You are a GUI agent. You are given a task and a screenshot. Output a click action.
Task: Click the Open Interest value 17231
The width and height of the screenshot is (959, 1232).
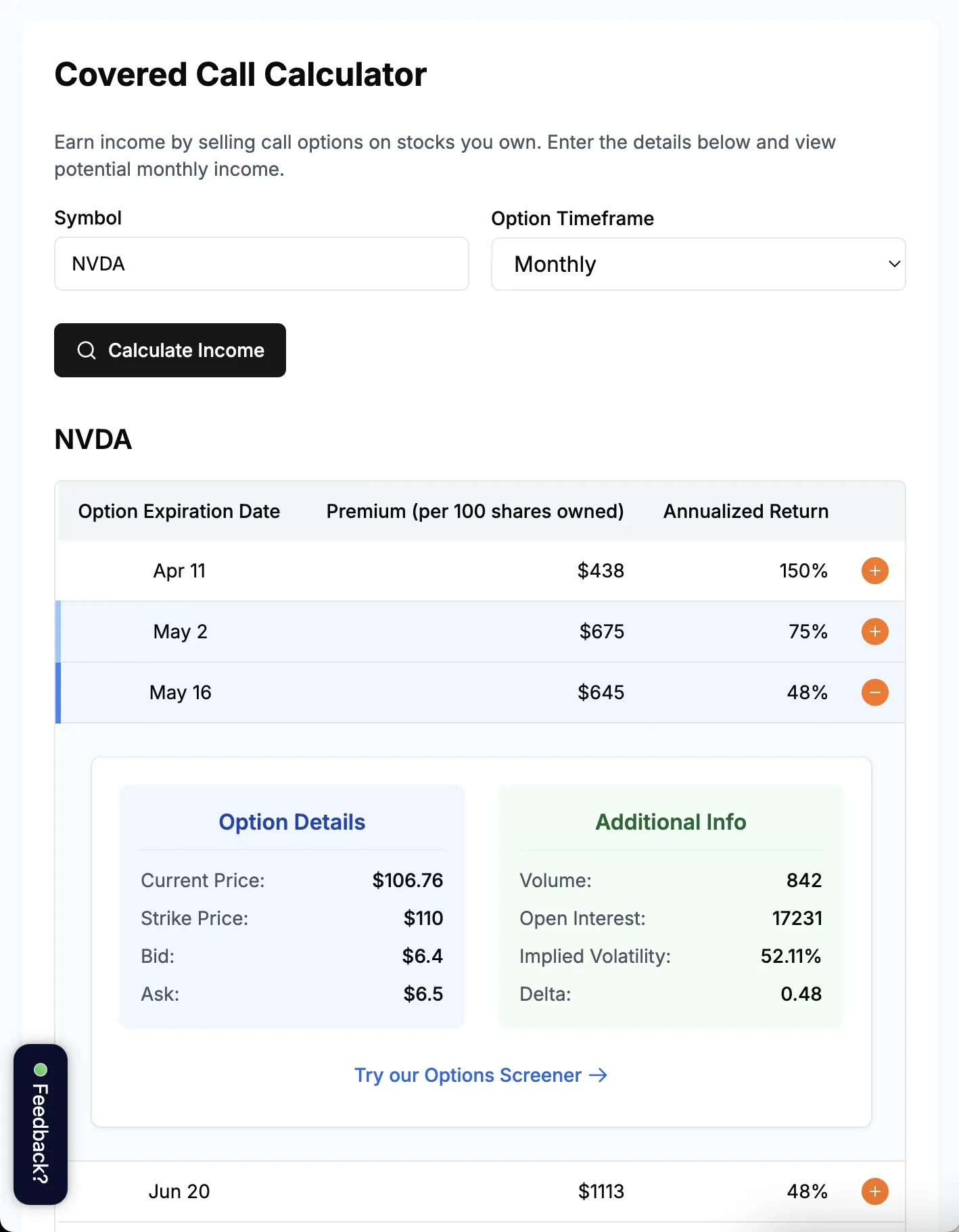coord(797,918)
